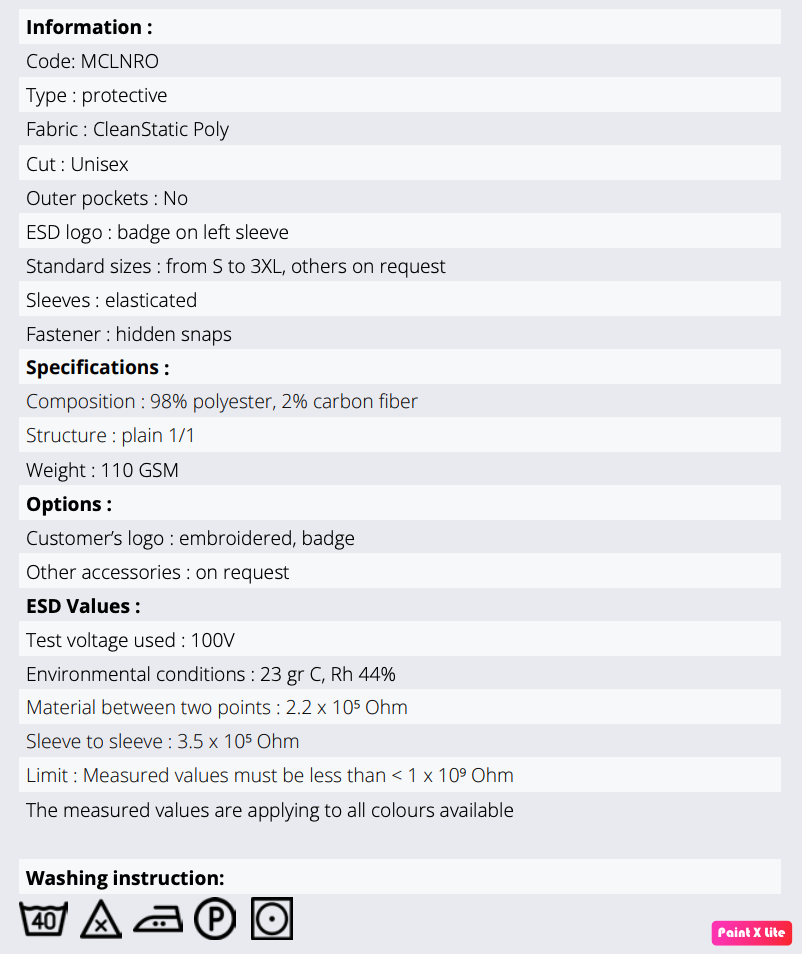Click the Information heading
This screenshot has width=802, height=954.
[x=89, y=27]
